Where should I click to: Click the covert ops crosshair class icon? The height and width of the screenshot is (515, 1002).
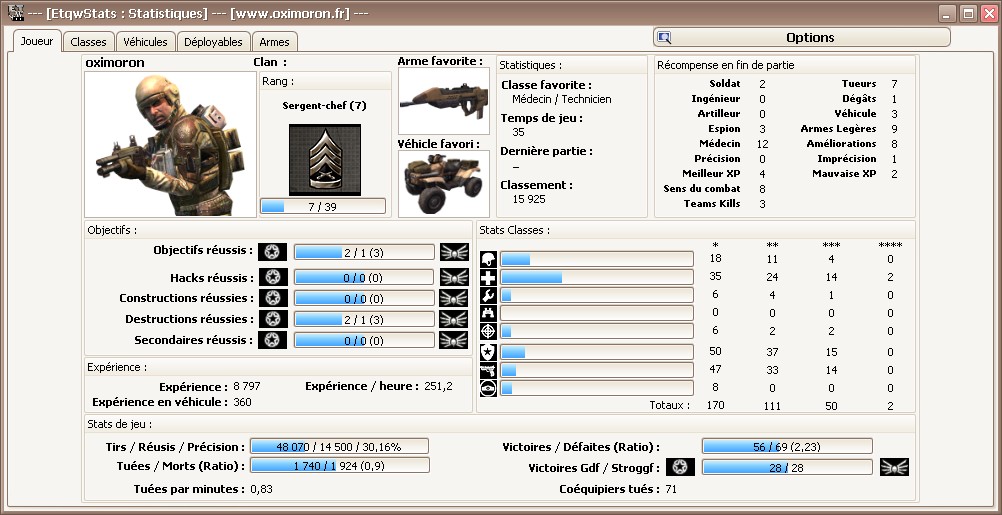pyautogui.click(x=488, y=331)
